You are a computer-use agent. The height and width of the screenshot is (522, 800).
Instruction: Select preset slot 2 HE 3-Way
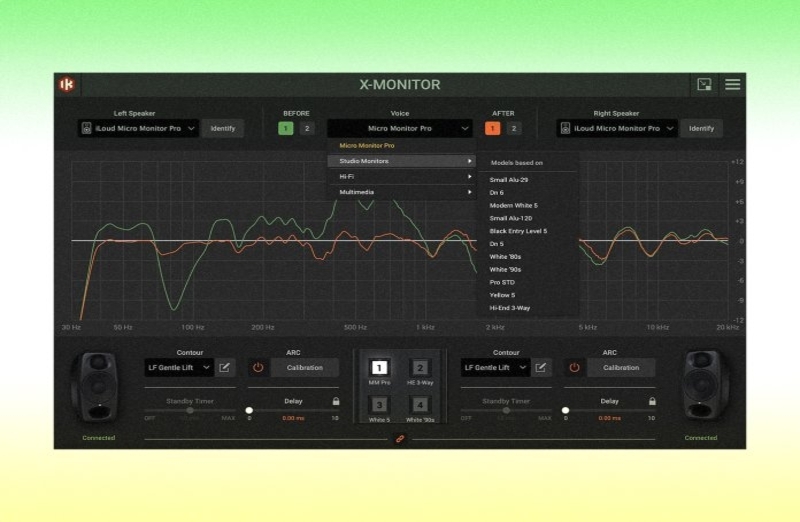420,367
